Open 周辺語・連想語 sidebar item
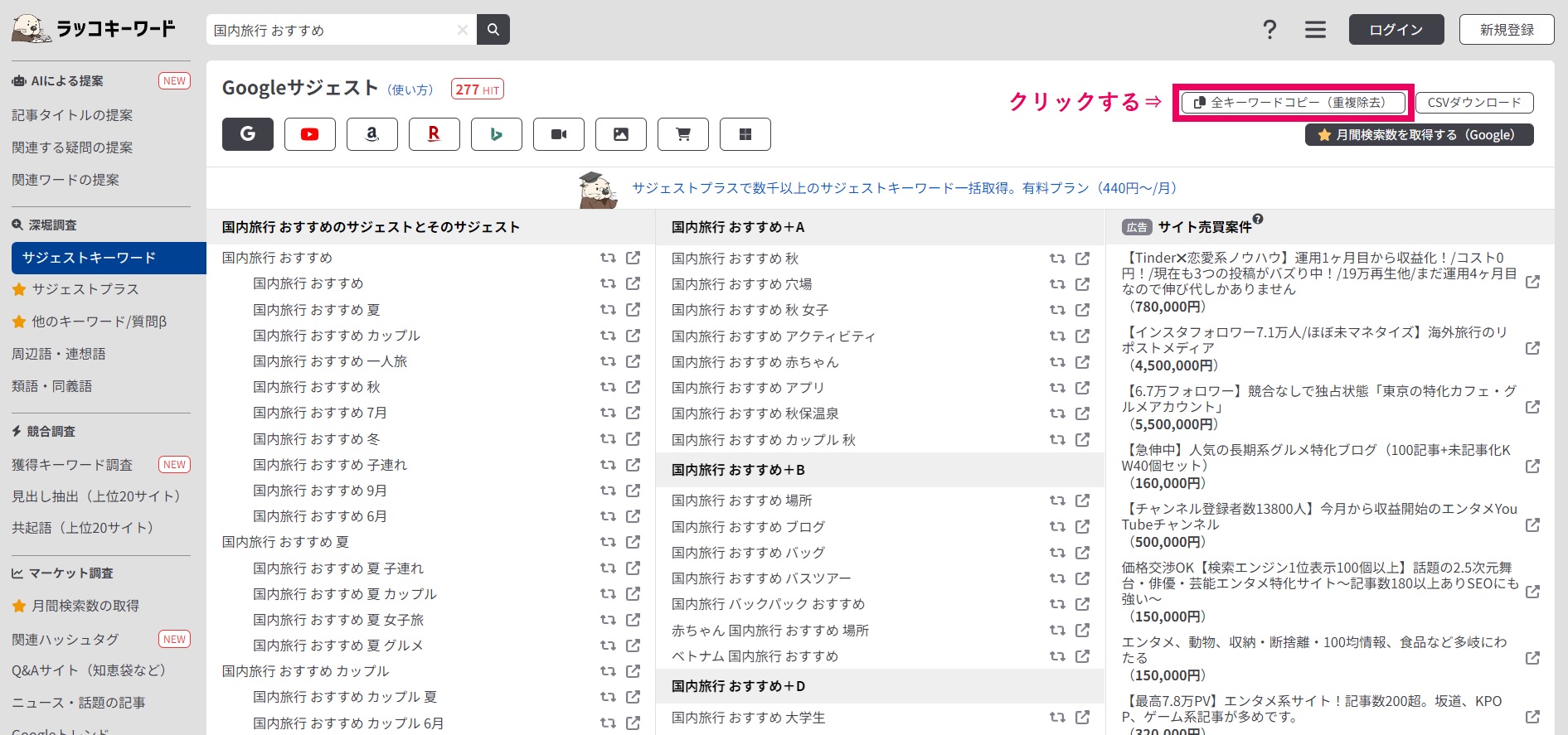 pyautogui.click(x=59, y=354)
